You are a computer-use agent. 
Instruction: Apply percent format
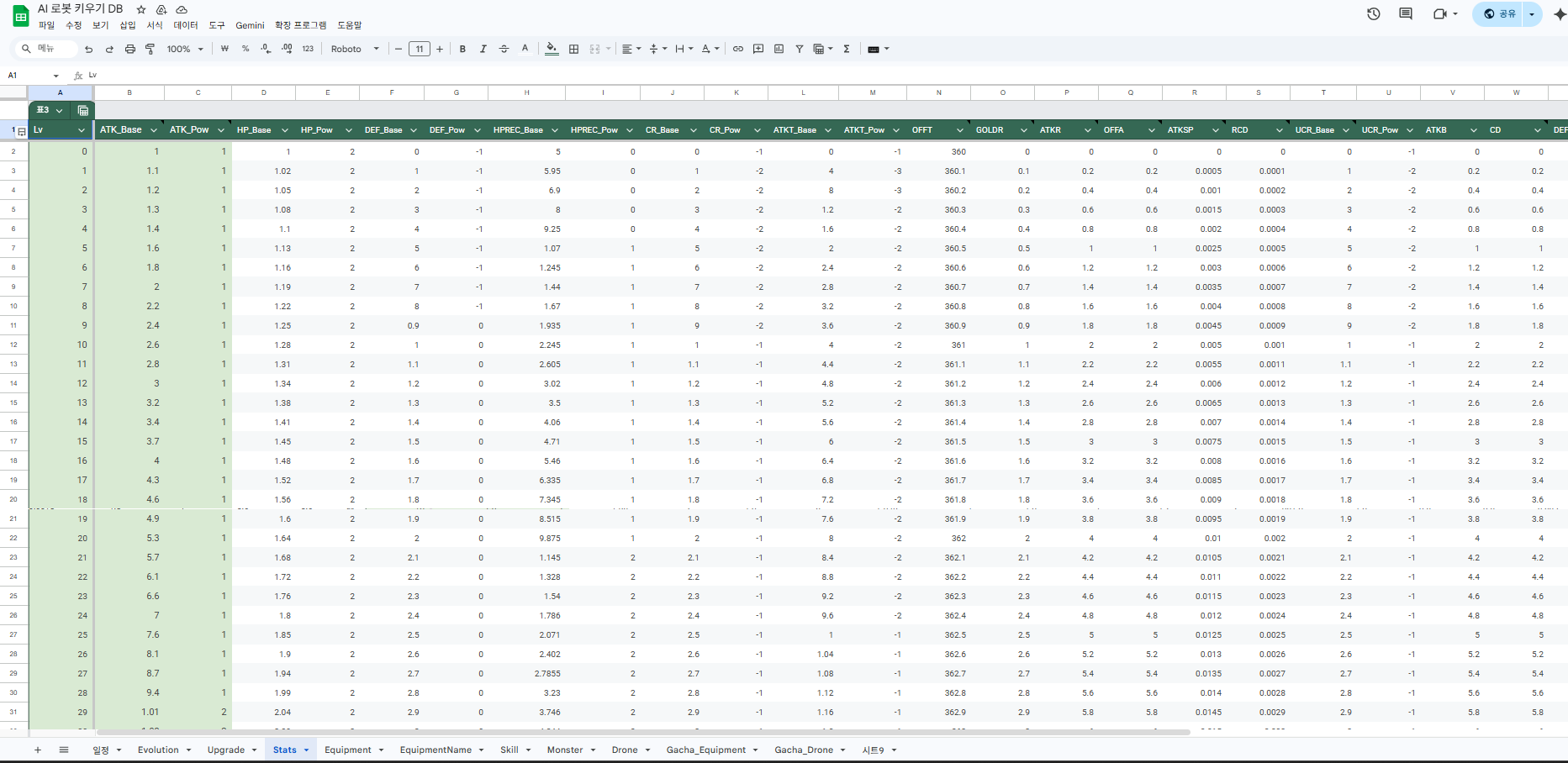pyautogui.click(x=245, y=49)
